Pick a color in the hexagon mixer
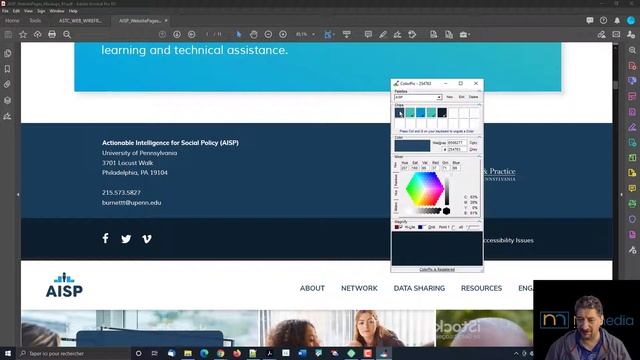 click(x=424, y=189)
